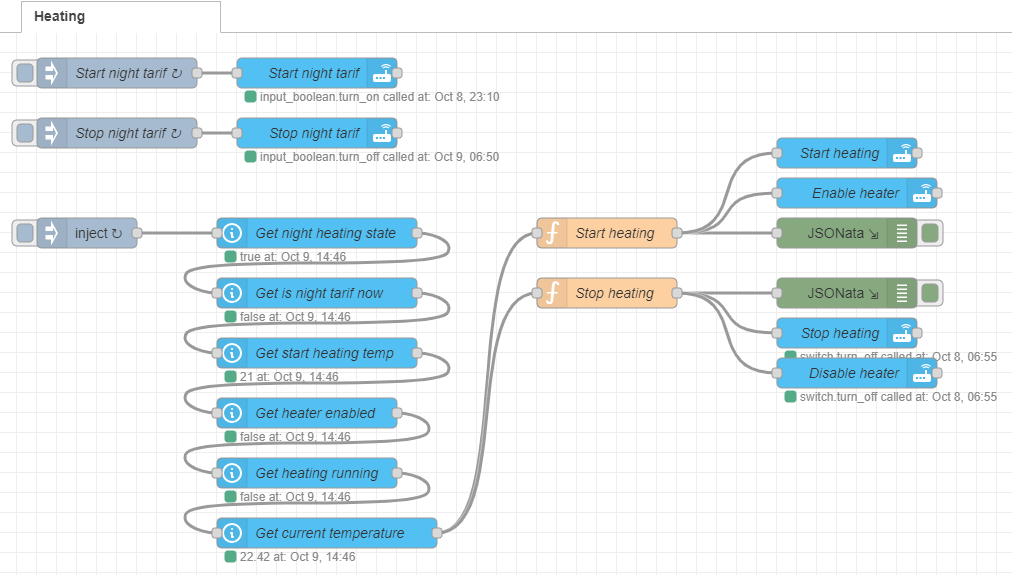Click the arrow icon on Start night tarif inject
Screen dimensions: 1012x575
click(52, 73)
